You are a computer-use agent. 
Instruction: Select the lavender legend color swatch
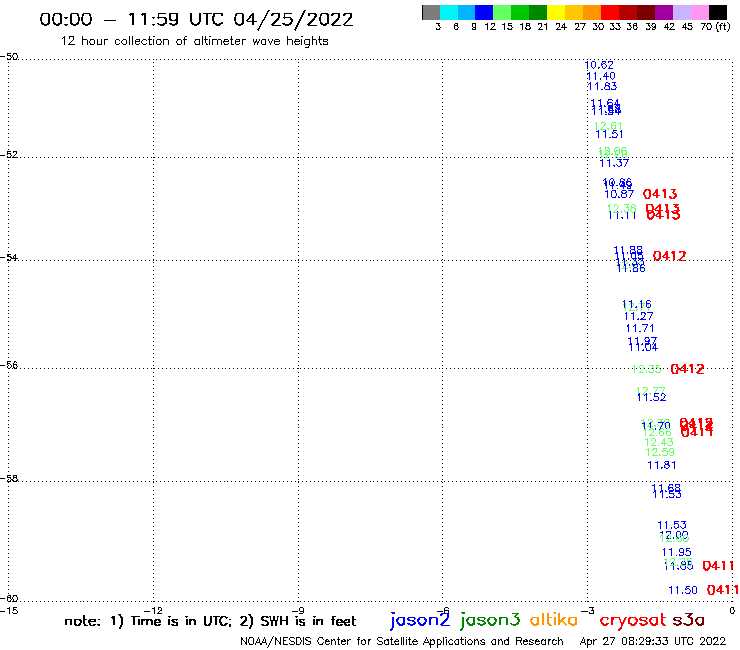[681, 12]
